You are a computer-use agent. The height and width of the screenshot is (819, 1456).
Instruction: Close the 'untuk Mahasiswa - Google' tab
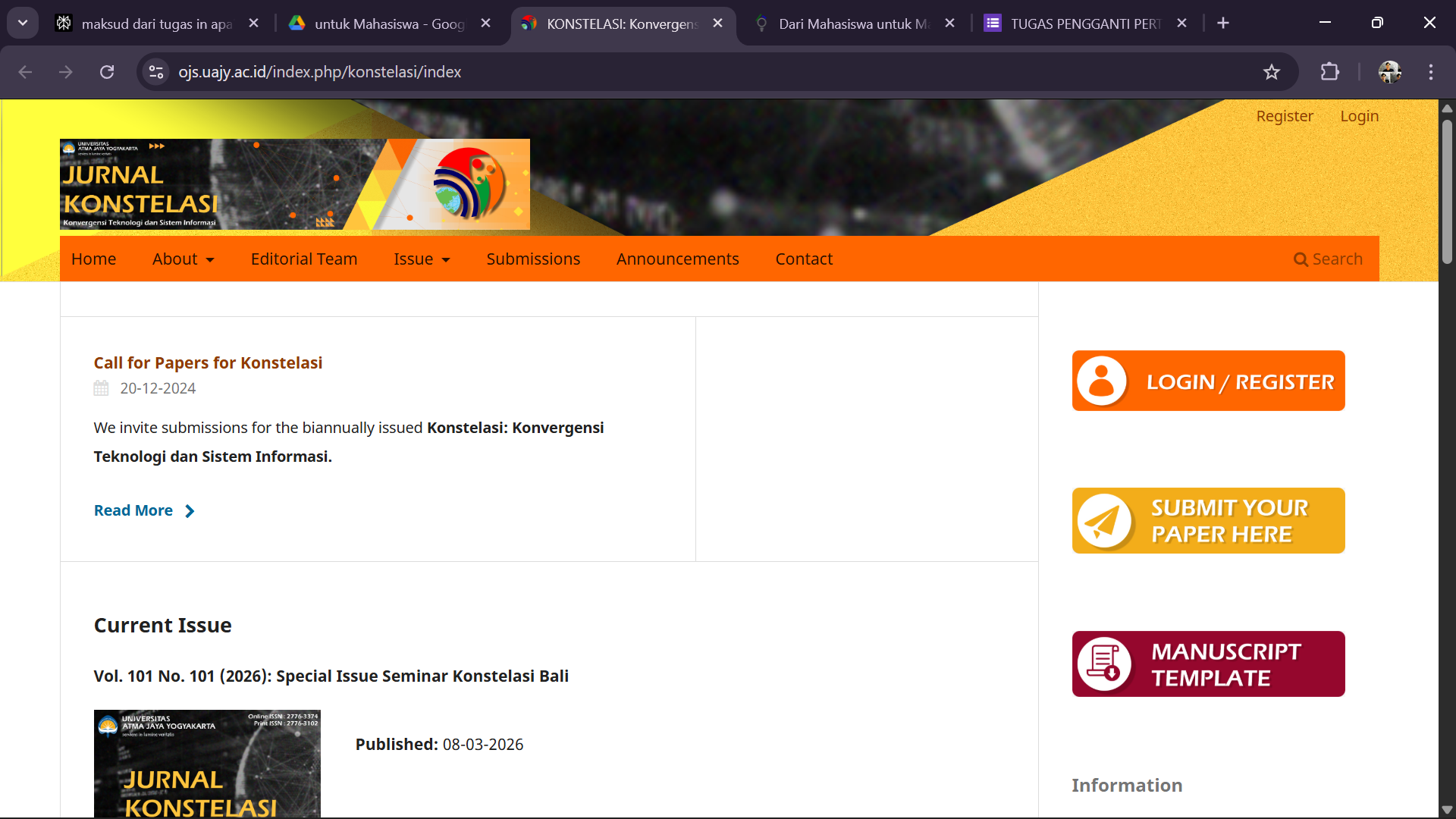click(x=486, y=23)
